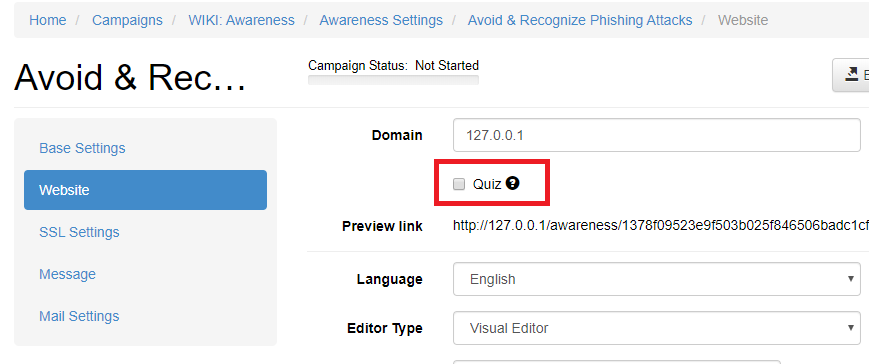Open Mail Settings in sidebar
Screen dimensions: 869x364
(x=79, y=316)
